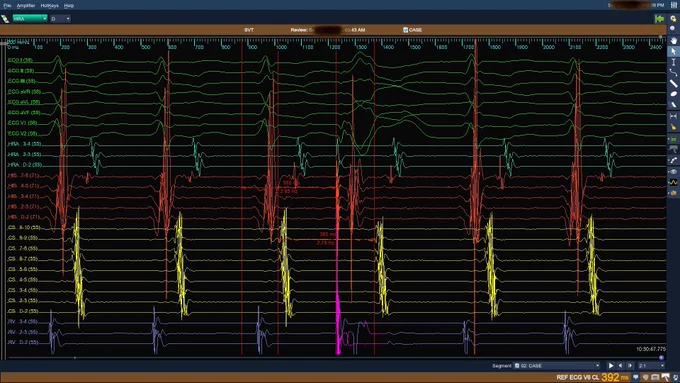Select the I-beam text cursor tool
The height and width of the screenshot is (383, 680).
point(673,62)
